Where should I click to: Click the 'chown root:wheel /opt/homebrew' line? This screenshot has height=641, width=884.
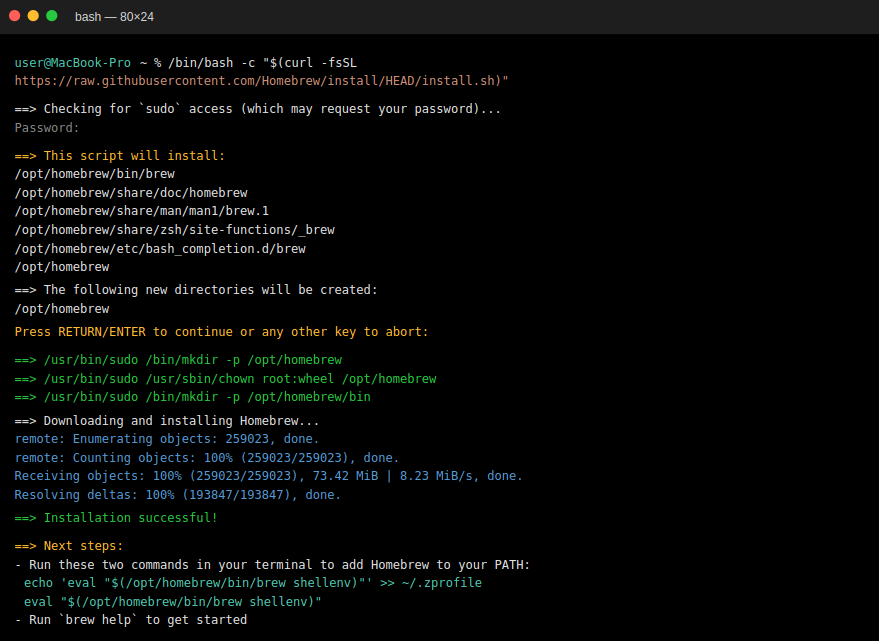(x=226, y=379)
